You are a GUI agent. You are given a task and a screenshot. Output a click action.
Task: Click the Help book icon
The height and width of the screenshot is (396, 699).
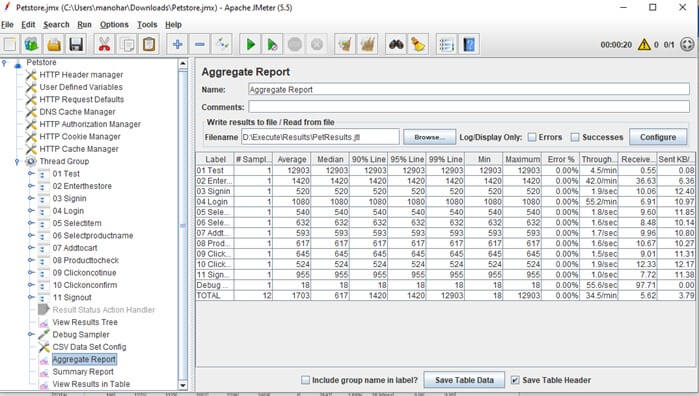point(469,45)
